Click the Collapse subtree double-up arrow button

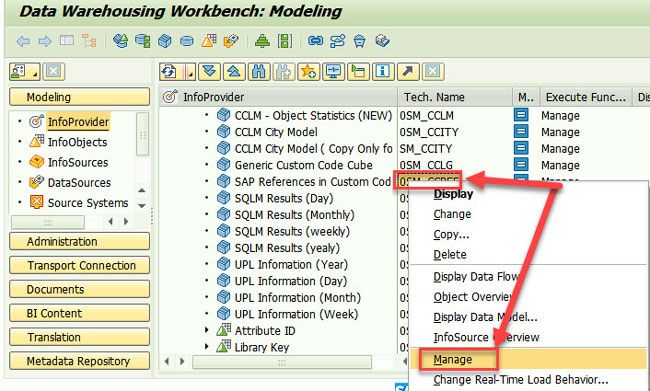pos(234,72)
